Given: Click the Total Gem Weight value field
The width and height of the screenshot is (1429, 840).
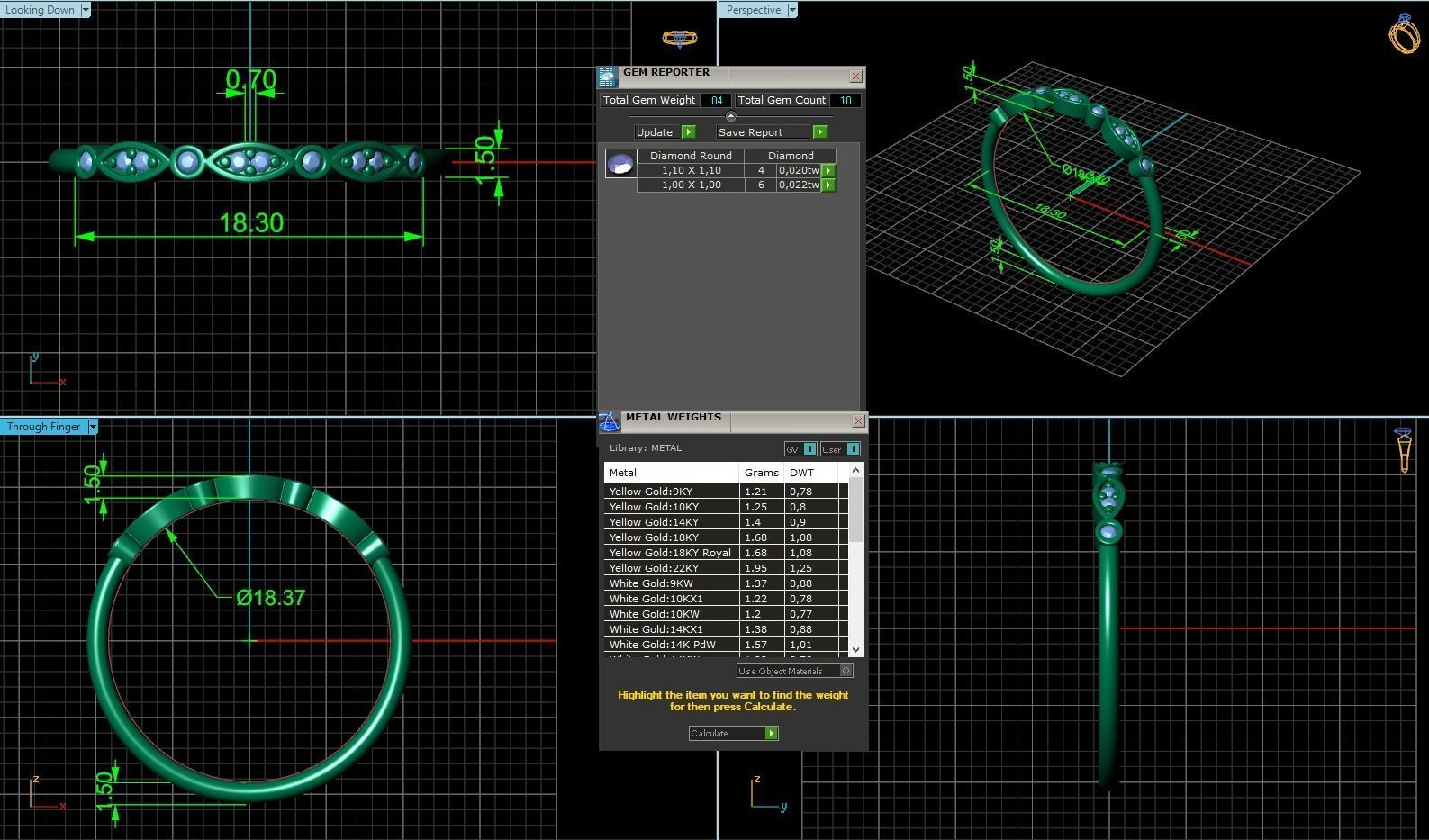Looking at the screenshot, I should 715,101.
